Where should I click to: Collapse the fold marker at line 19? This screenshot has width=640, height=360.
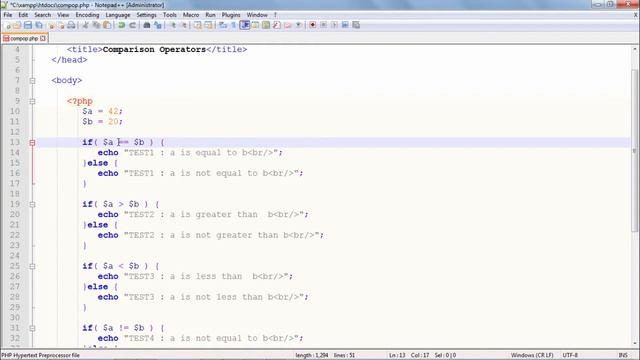[x=32, y=204]
